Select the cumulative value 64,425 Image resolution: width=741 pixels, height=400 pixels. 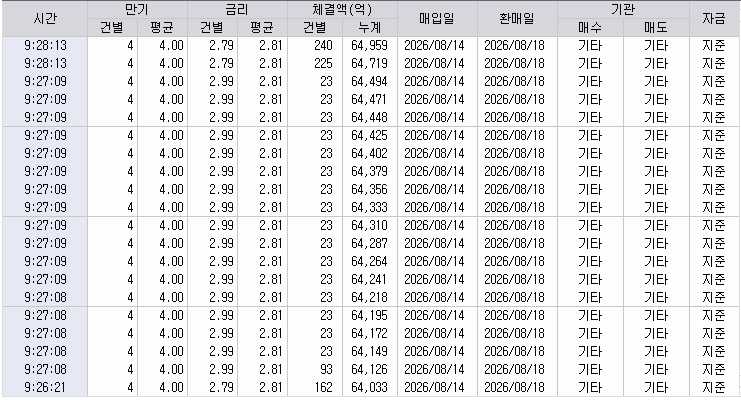tap(369, 136)
